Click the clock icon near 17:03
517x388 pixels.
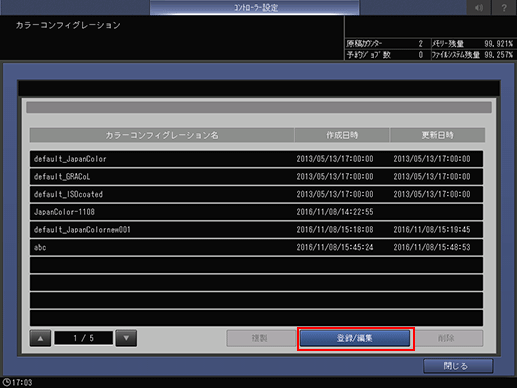(x=6, y=382)
